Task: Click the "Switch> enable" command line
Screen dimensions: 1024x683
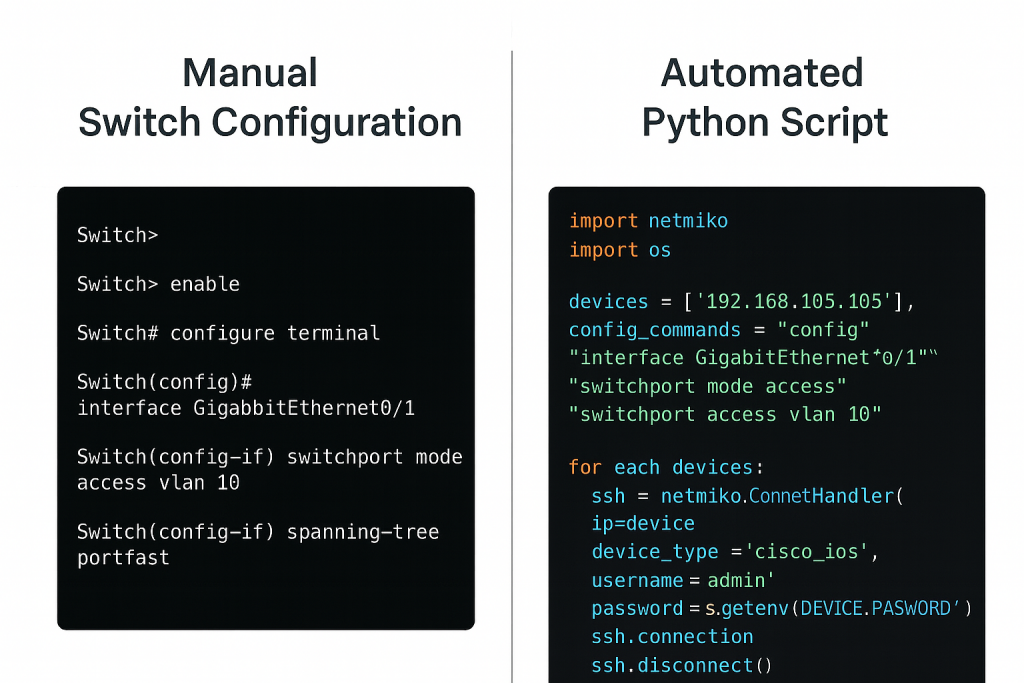Action: [158, 284]
